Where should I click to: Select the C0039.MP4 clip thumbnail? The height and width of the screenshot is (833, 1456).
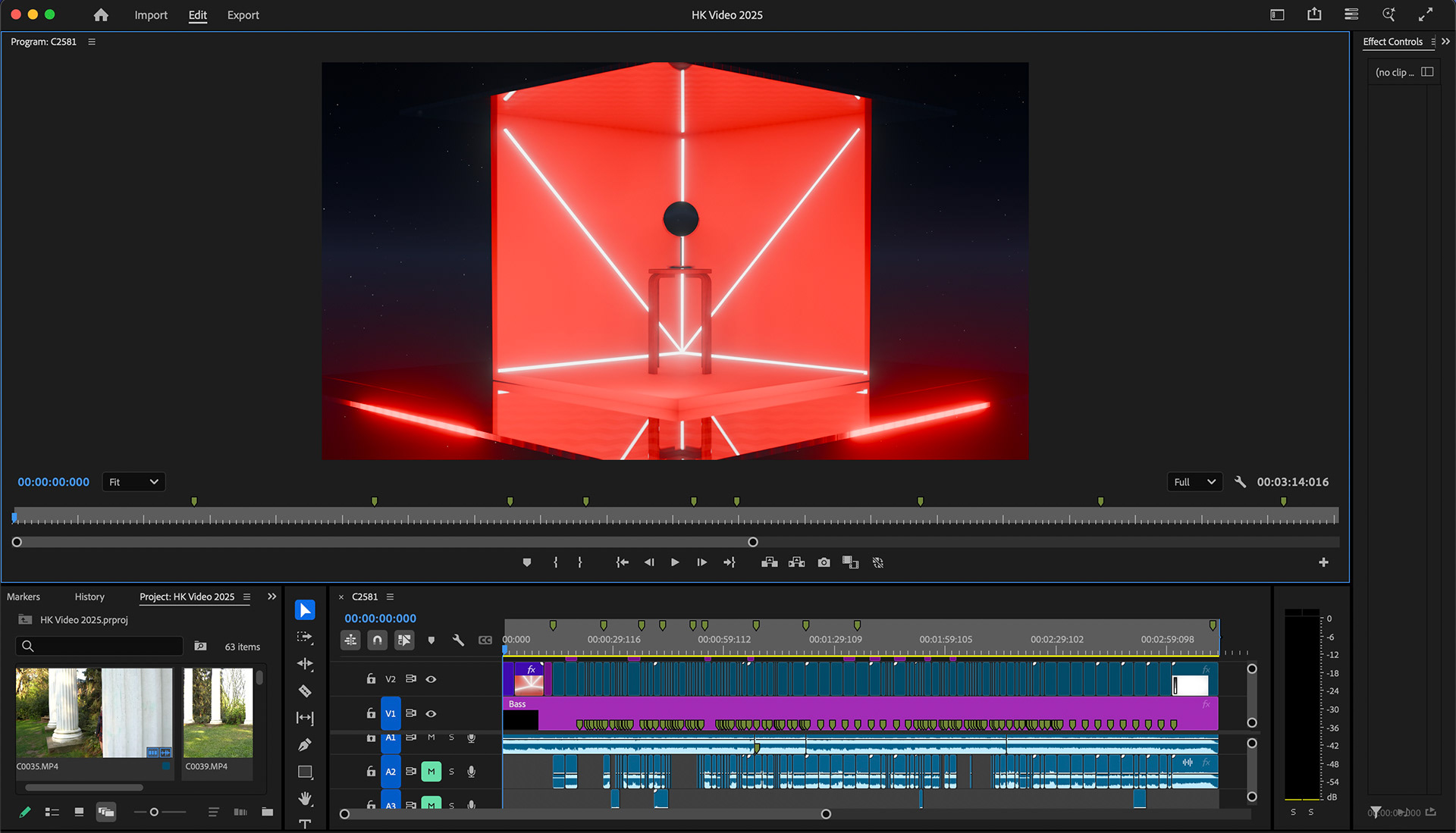coord(218,712)
